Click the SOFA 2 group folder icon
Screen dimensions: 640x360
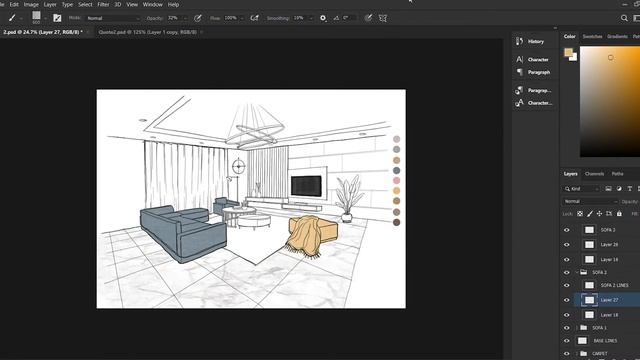pyautogui.click(x=584, y=272)
